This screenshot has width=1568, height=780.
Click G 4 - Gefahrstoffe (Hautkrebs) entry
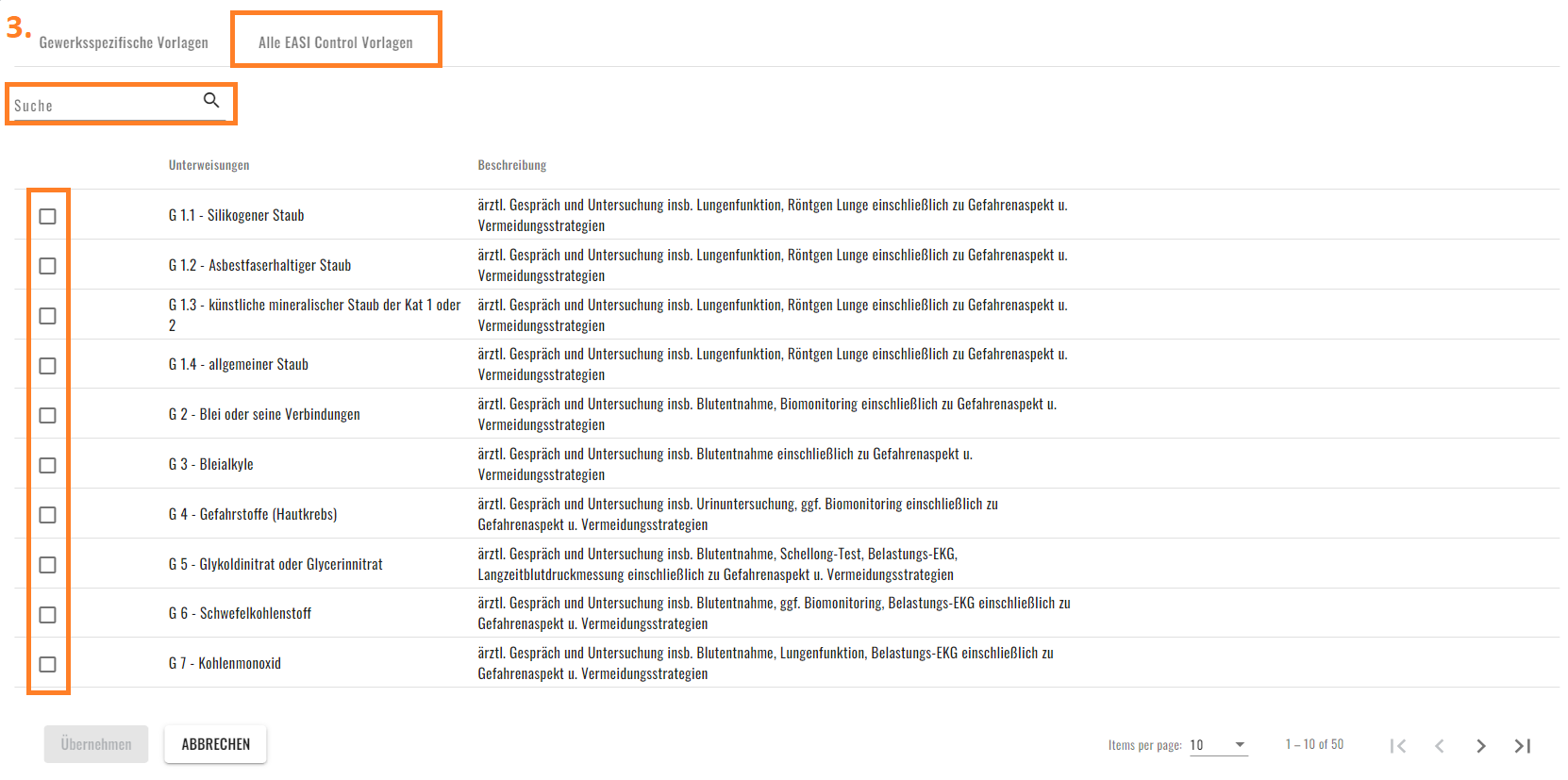pos(253,514)
